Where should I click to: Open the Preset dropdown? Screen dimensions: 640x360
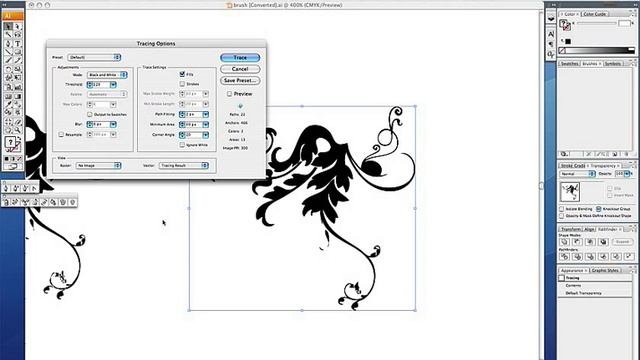pyautogui.click(x=94, y=57)
